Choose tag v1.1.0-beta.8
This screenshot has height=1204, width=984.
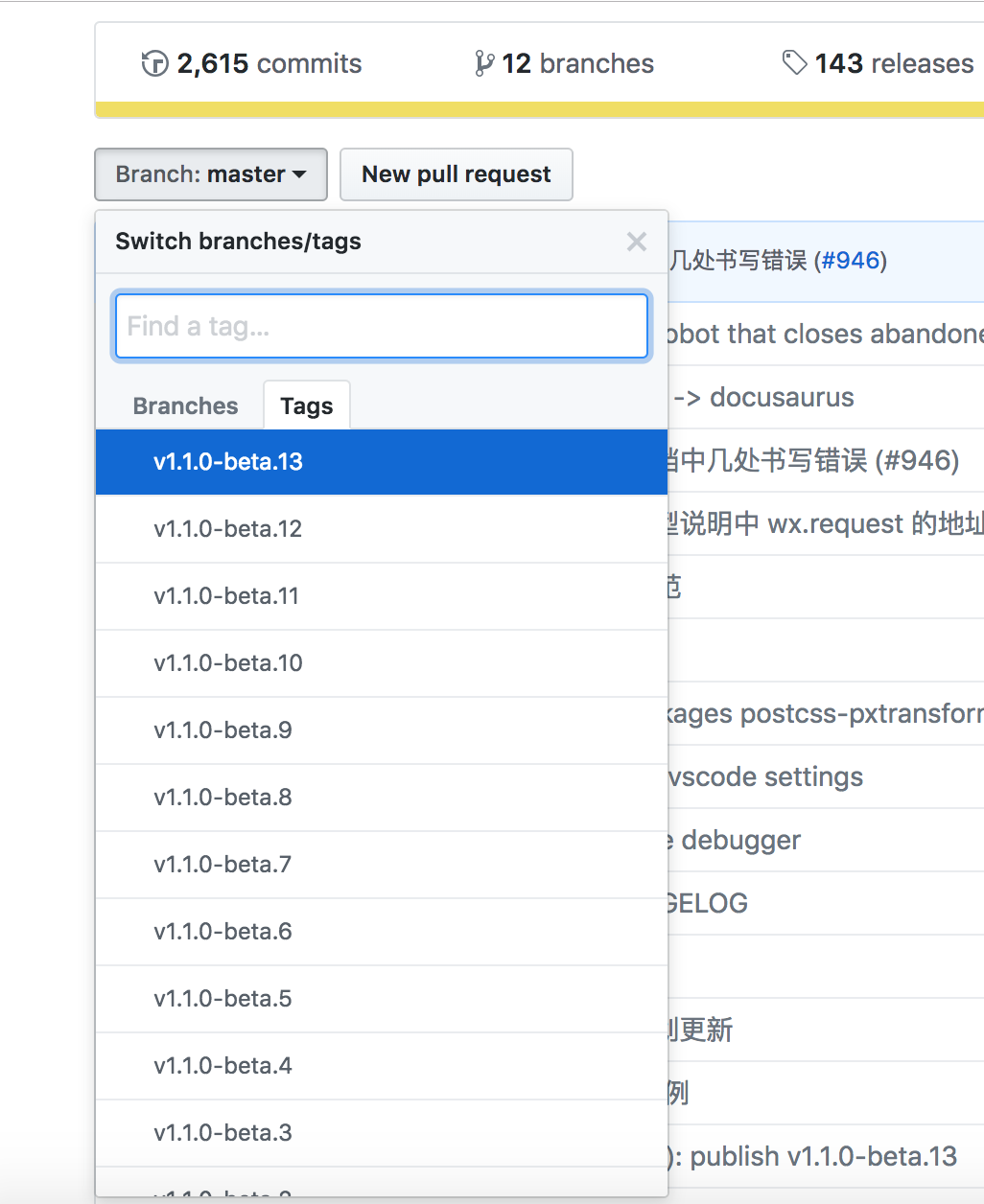382,798
